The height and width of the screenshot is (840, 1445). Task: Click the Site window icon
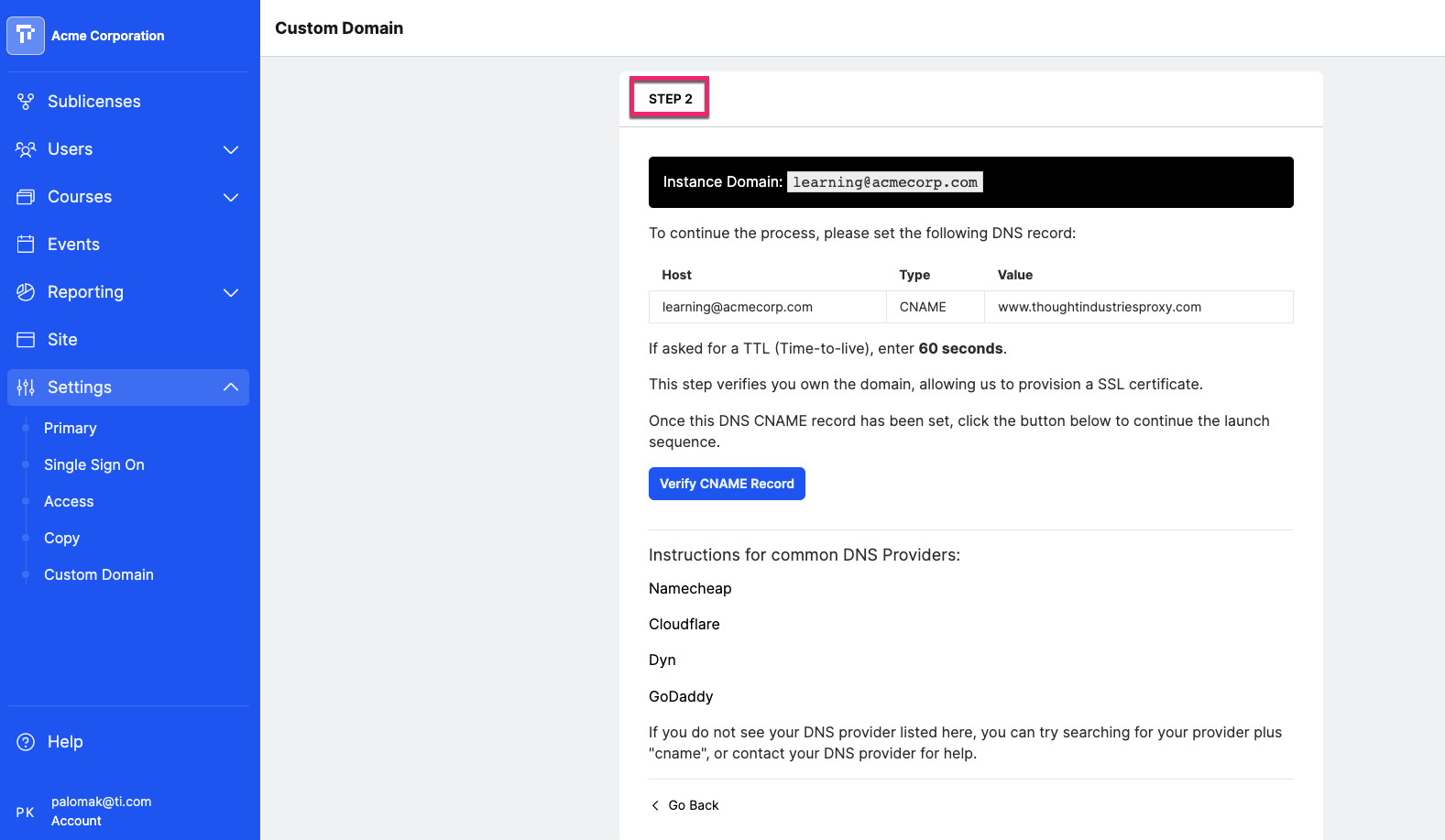pyautogui.click(x=26, y=340)
